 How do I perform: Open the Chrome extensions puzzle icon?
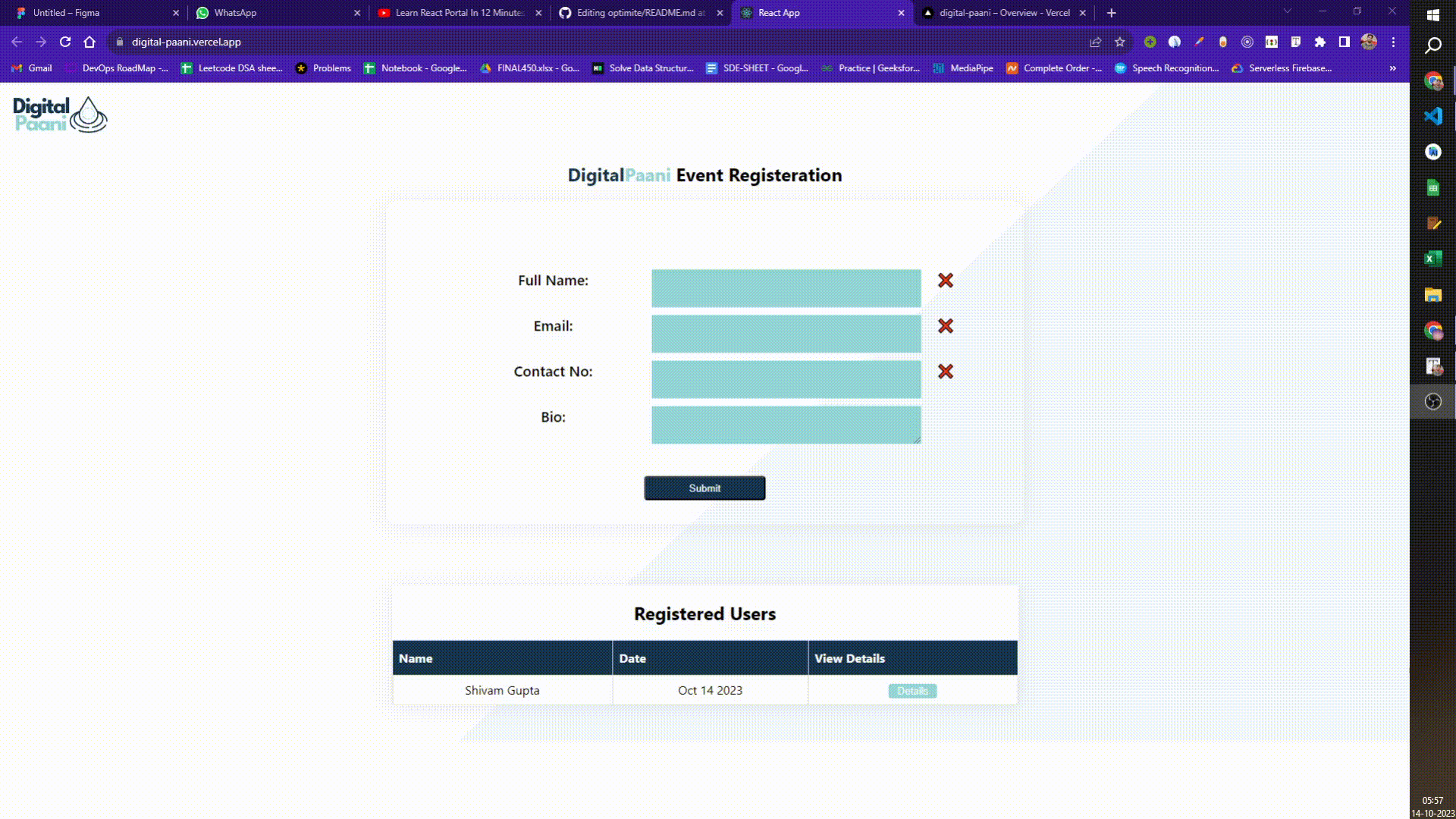click(1319, 42)
